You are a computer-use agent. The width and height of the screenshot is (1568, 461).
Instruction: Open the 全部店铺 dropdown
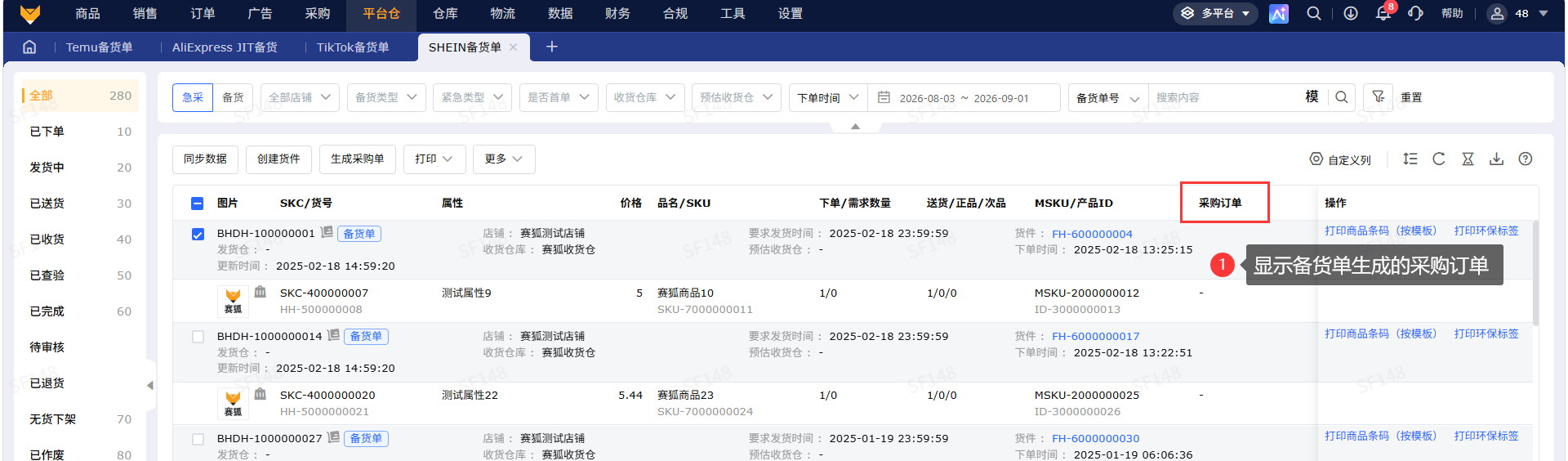[x=301, y=97]
